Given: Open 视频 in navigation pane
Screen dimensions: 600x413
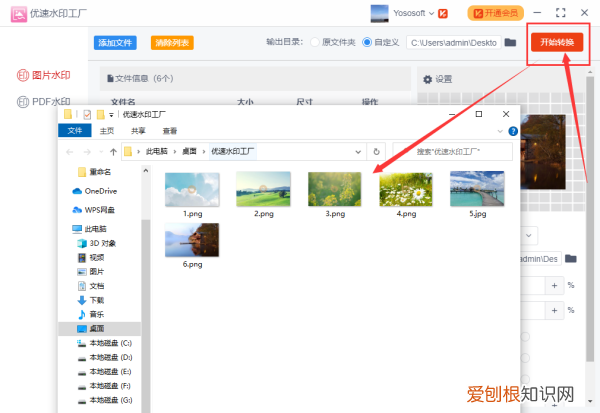Looking at the screenshot, I should click(x=91, y=257).
